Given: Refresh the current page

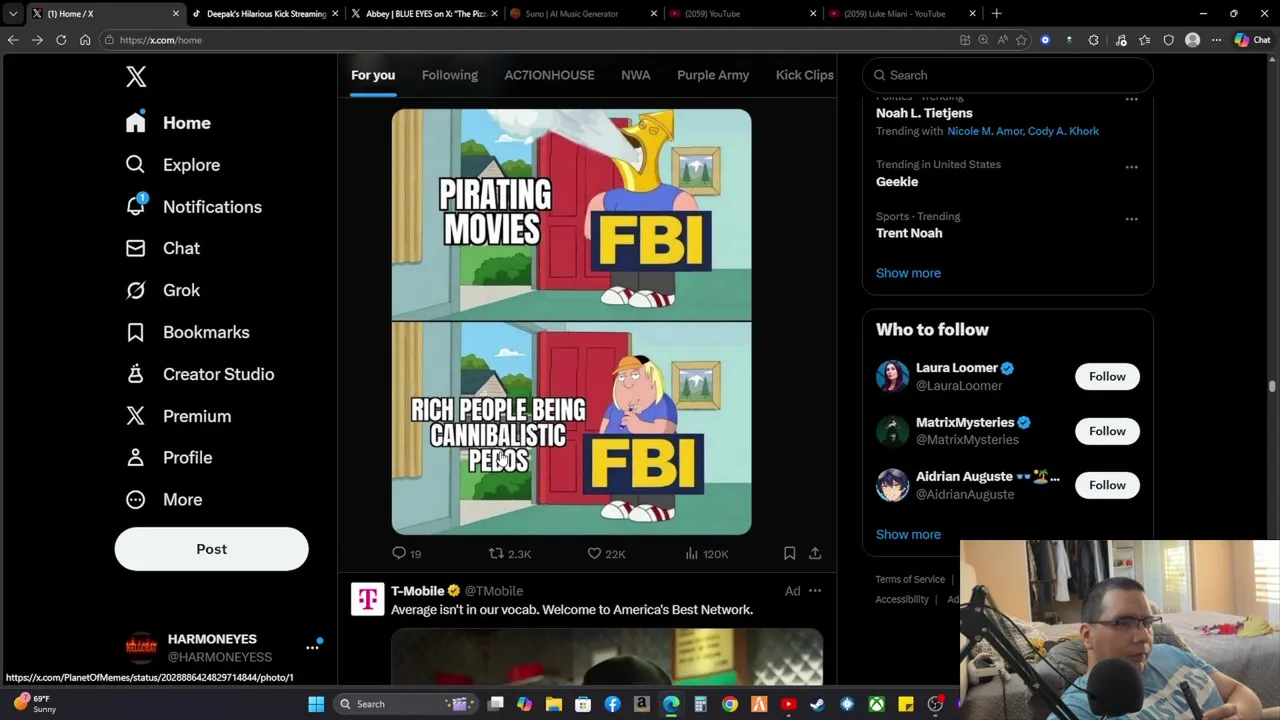Looking at the screenshot, I should (x=61, y=40).
